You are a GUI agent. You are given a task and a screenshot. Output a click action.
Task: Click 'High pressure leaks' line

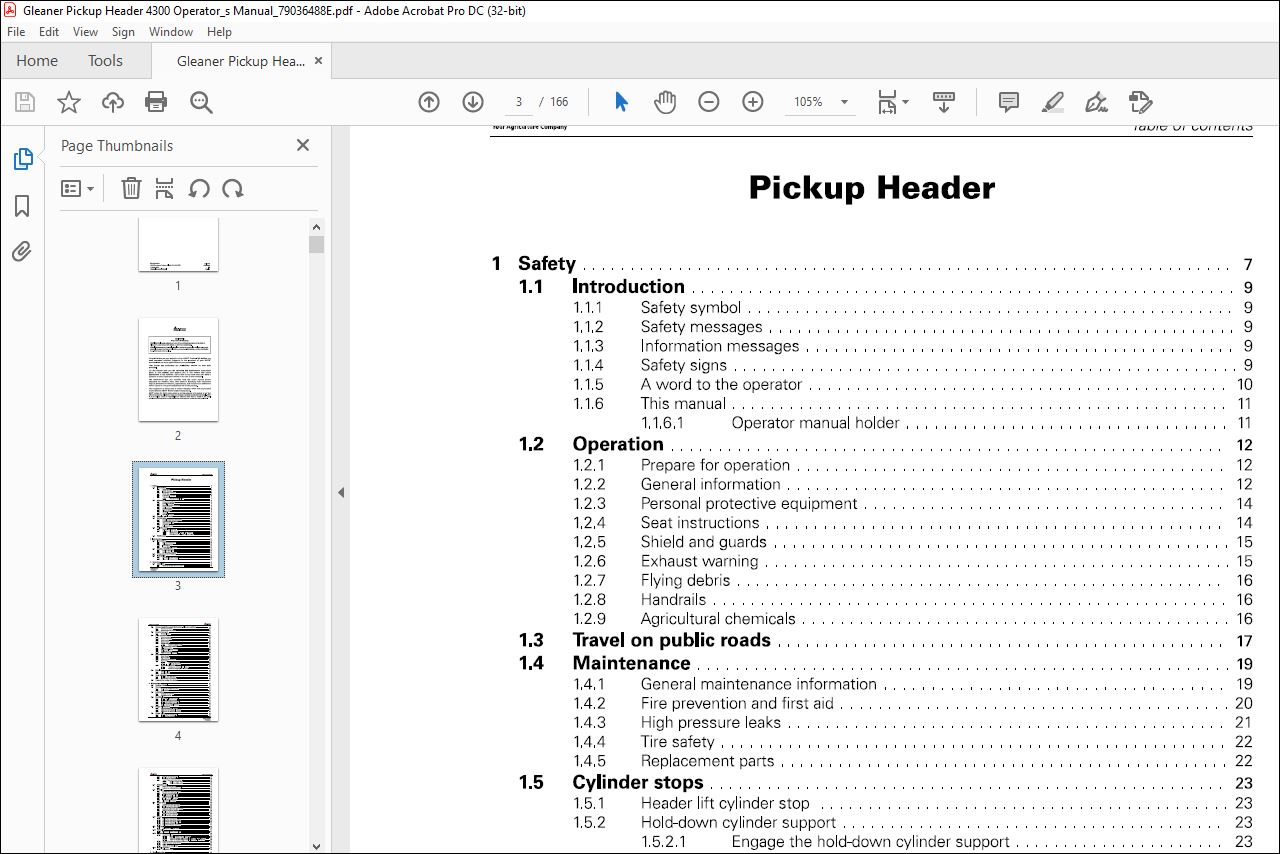(x=711, y=722)
